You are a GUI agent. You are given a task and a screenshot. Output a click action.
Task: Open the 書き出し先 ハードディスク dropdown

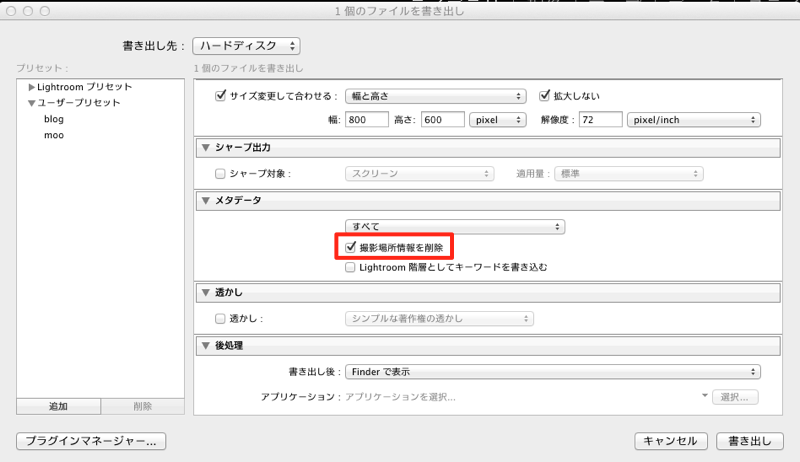246,46
